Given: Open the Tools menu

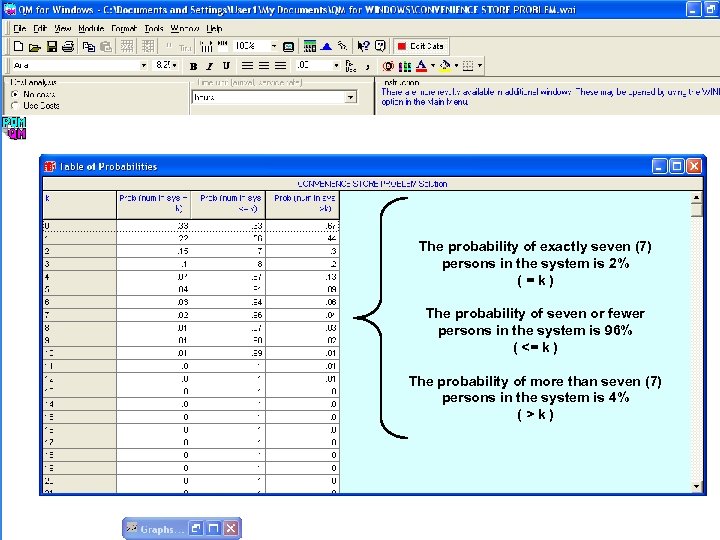Looking at the screenshot, I should pyautogui.click(x=154, y=28).
